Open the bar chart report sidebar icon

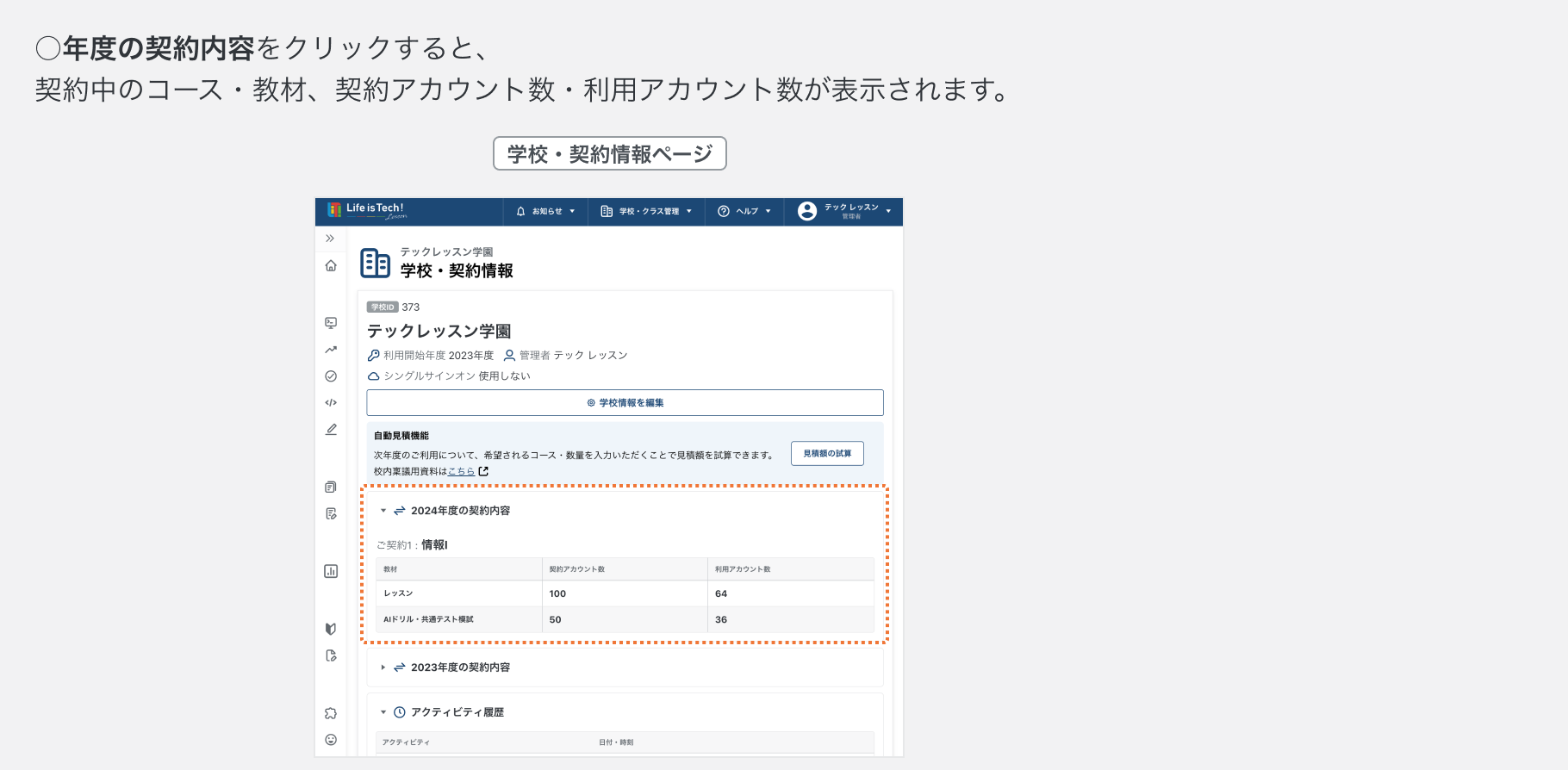pyautogui.click(x=331, y=571)
